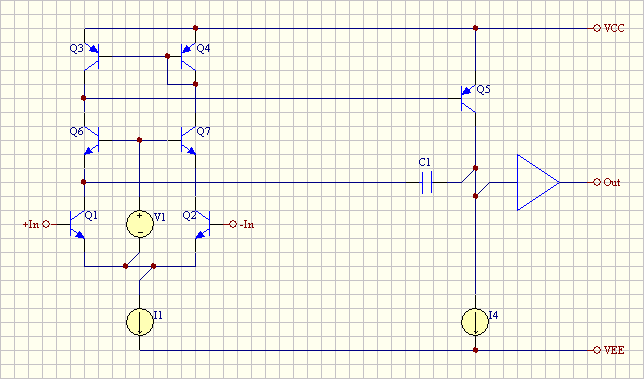Click the +In terminal circle

[46, 224]
